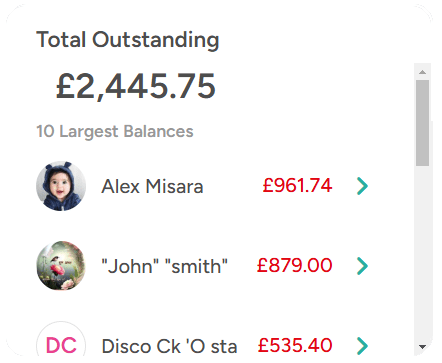Click the scrollbar down arrow
The width and height of the screenshot is (442, 363).
pos(422,347)
